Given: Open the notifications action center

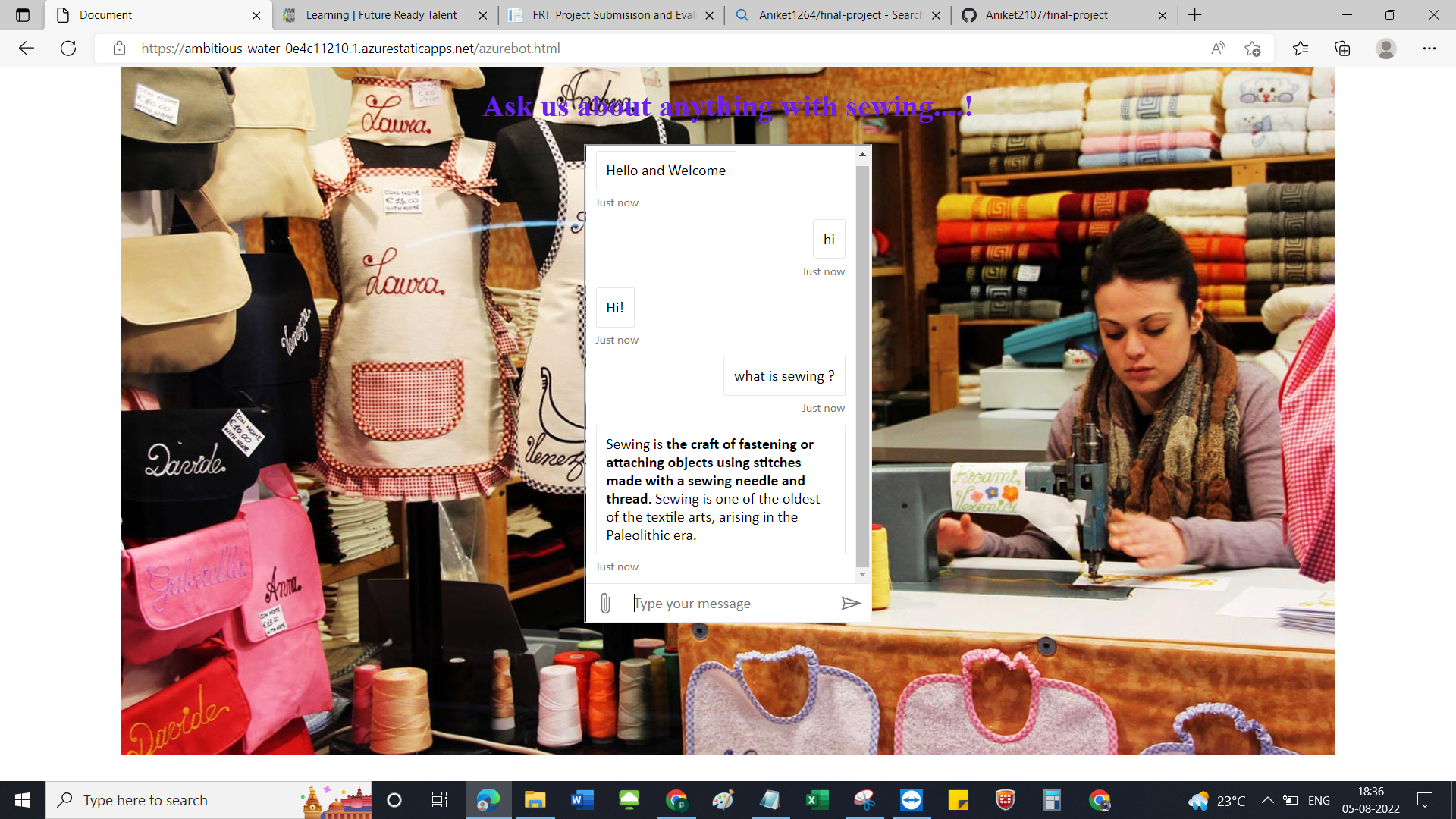Looking at the screenshot, I should pos(1425,800).
